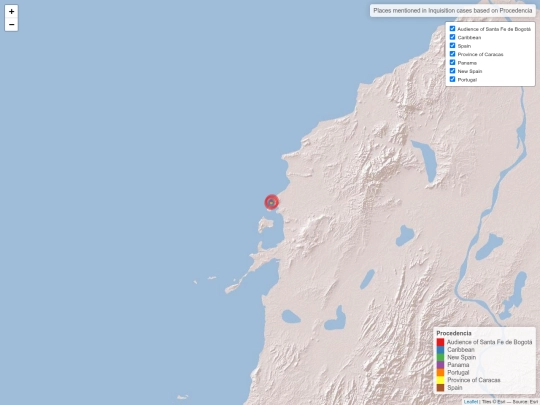Zoom in on the map

[x=11, y=11]
